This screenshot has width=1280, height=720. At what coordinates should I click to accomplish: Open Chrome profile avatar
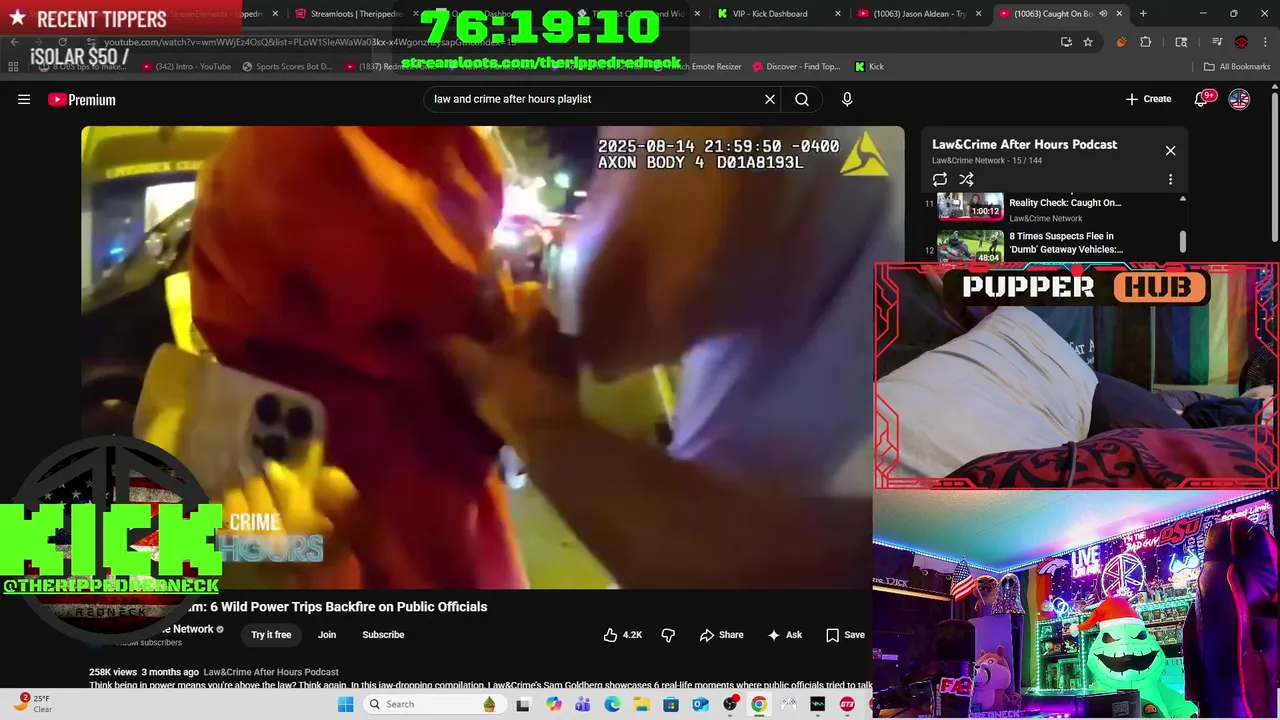(x=1241, y=42)
